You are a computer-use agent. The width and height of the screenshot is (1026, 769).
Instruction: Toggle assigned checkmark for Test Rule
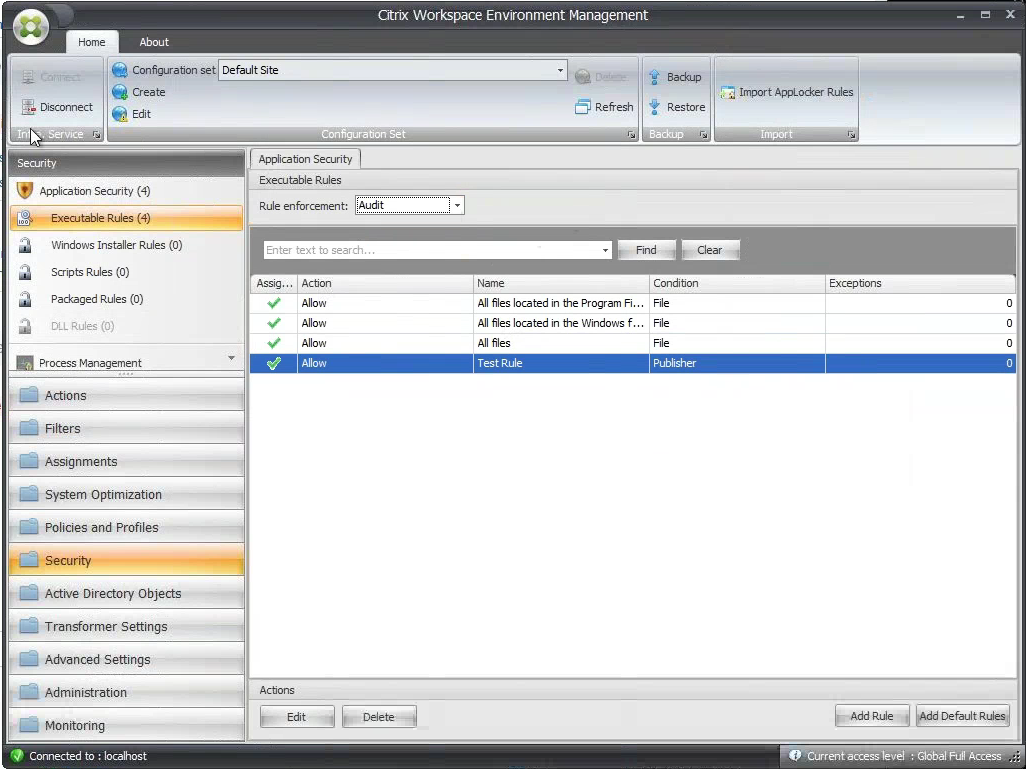[x=274, y=364]
